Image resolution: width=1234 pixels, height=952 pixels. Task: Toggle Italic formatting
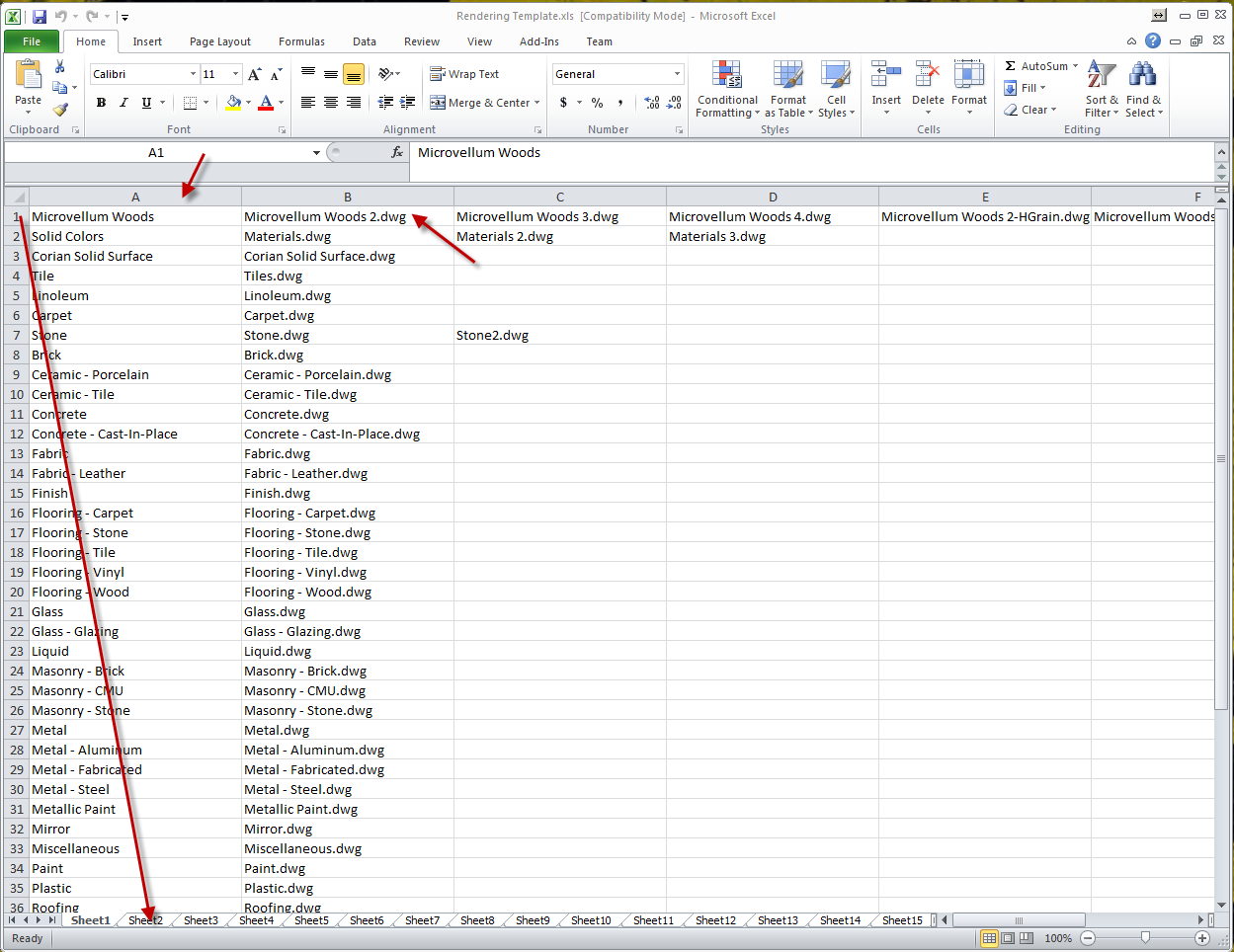123,103
